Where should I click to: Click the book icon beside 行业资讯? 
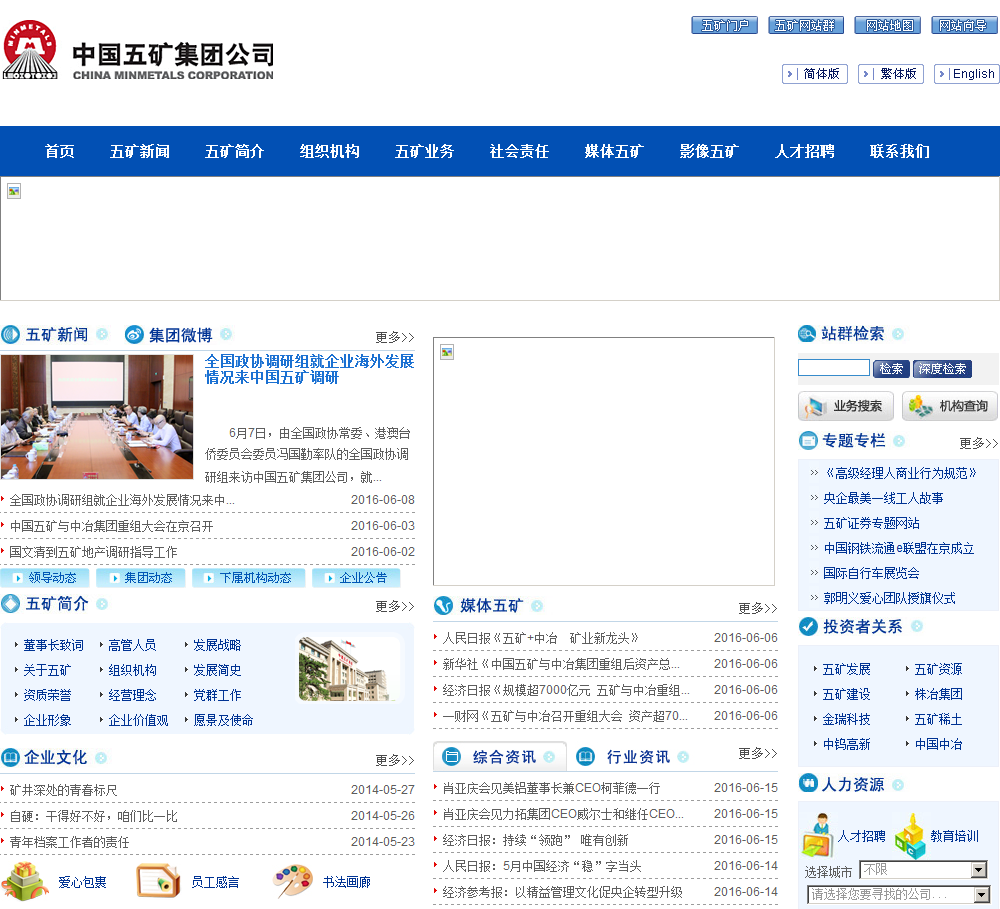pos(585,757)
